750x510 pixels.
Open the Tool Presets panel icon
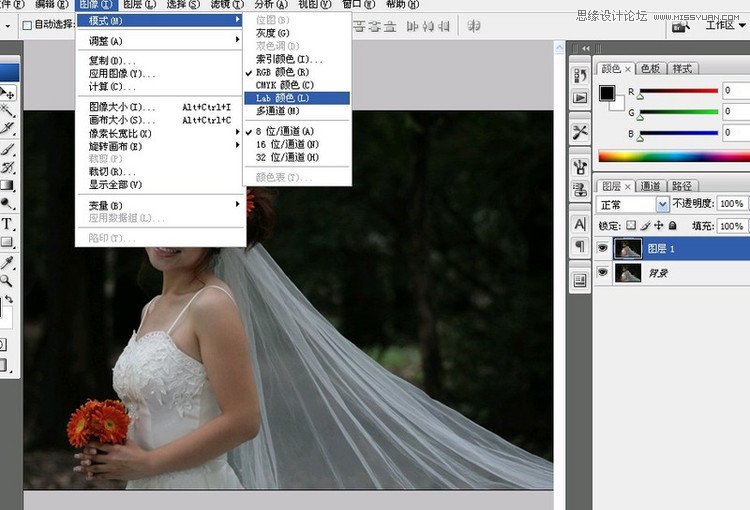pyautogui.click(x=580, y=132)
